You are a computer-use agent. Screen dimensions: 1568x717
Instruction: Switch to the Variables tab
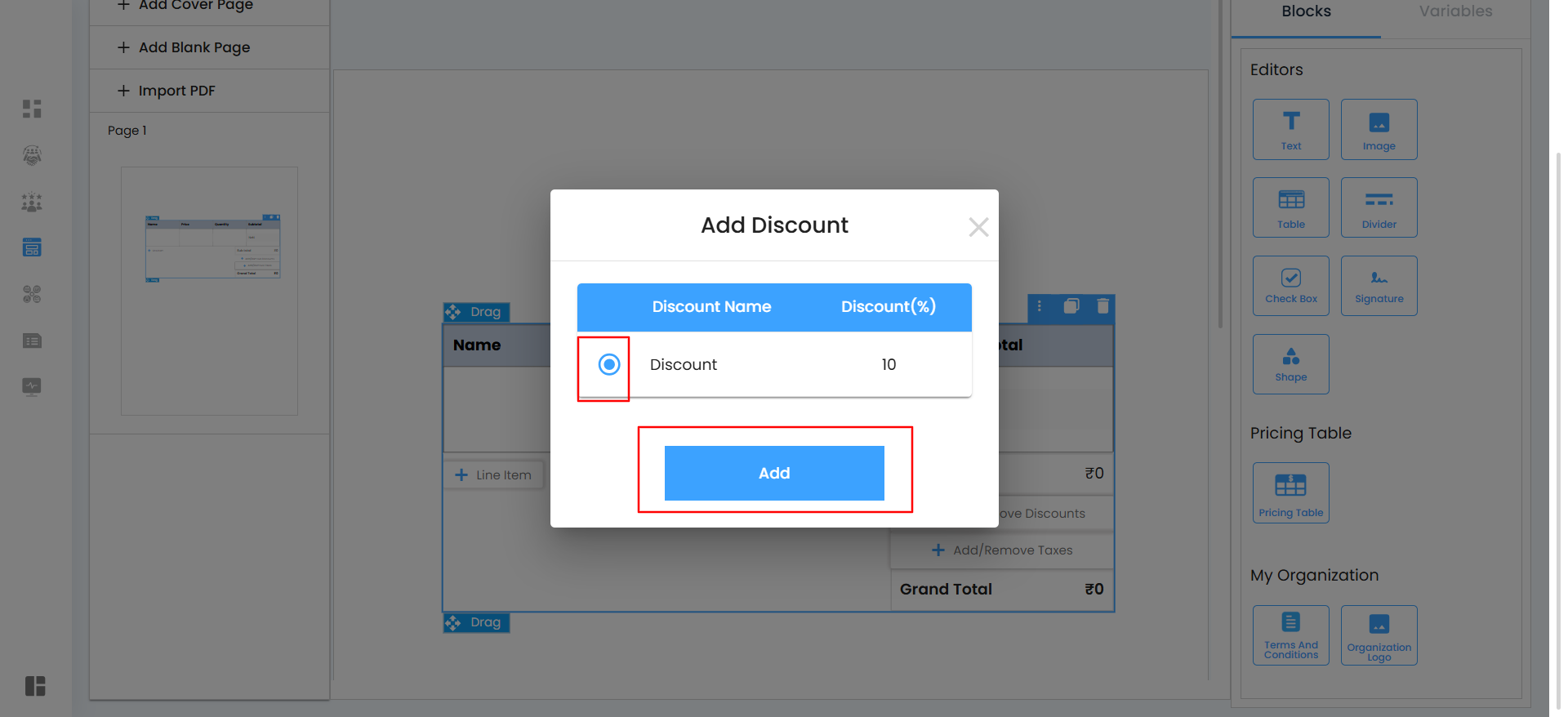pos(1455,11)
